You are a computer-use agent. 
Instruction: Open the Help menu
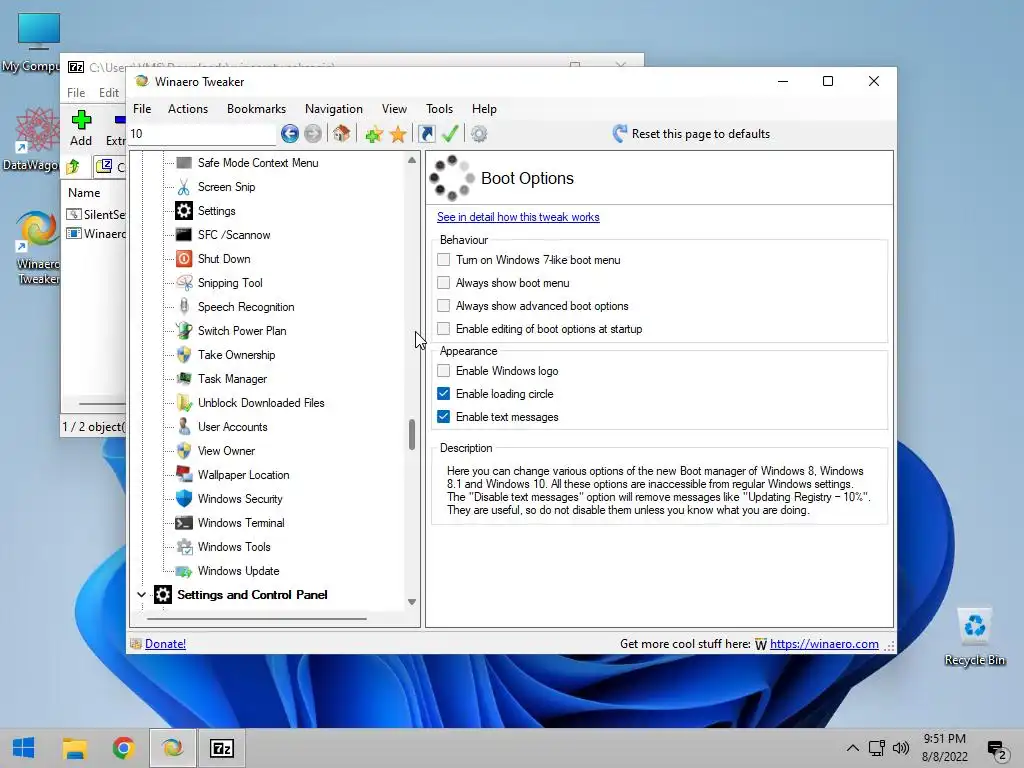click(485, 109)
